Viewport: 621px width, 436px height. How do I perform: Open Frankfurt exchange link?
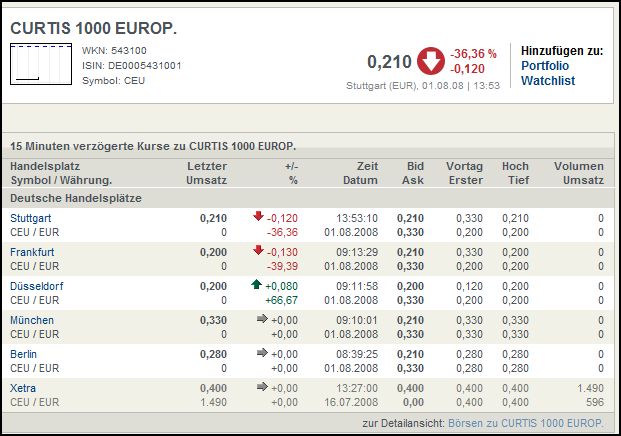[x=32, y=252]
